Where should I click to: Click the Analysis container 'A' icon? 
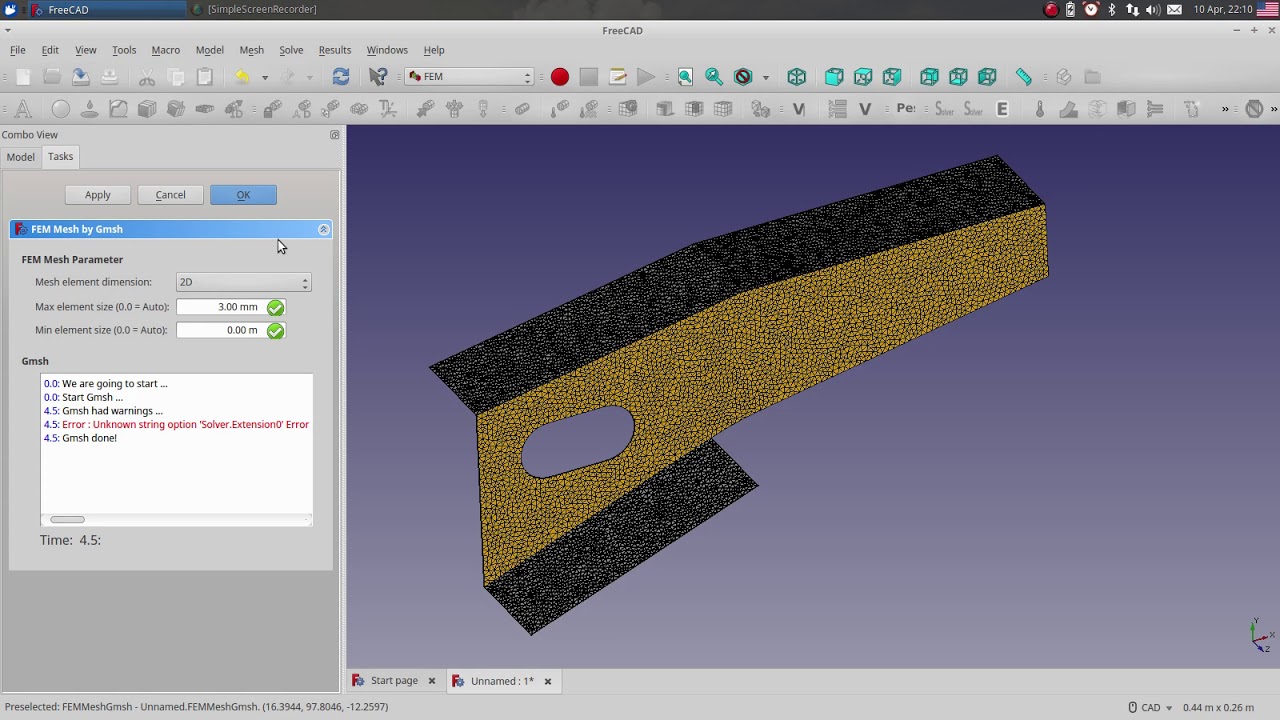coord(23,109)
